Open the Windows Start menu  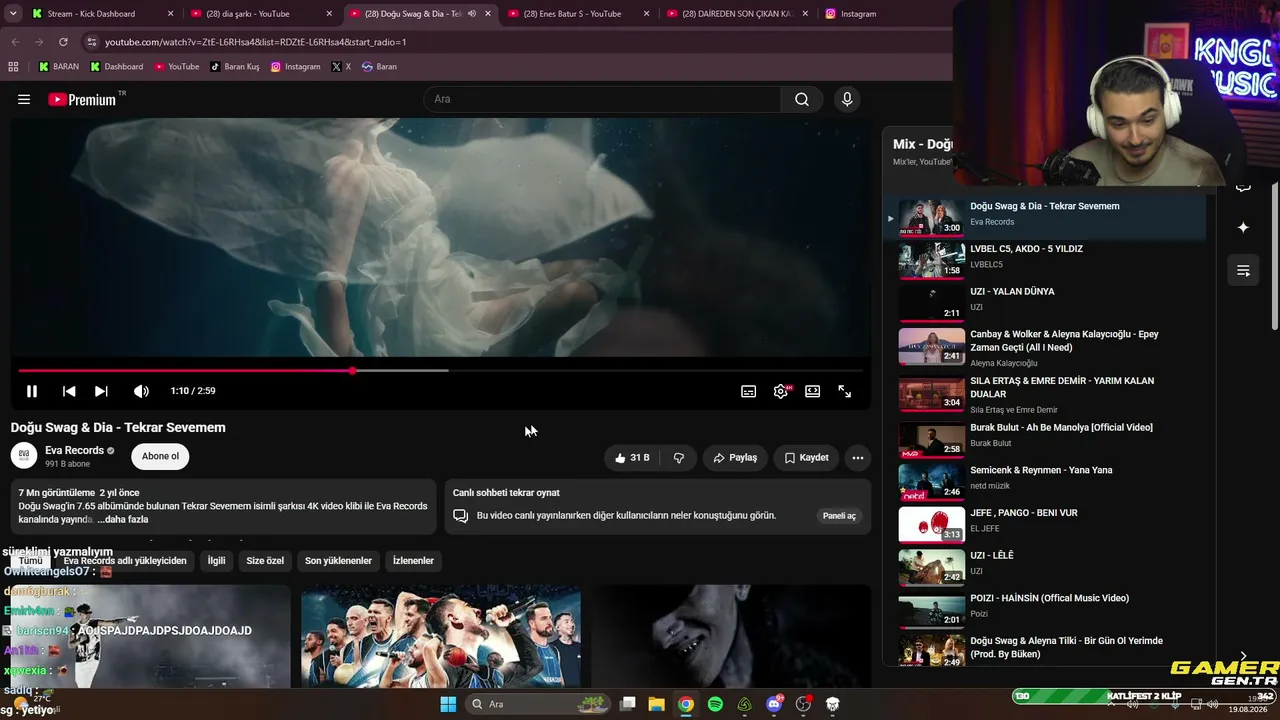pos(447,704)
